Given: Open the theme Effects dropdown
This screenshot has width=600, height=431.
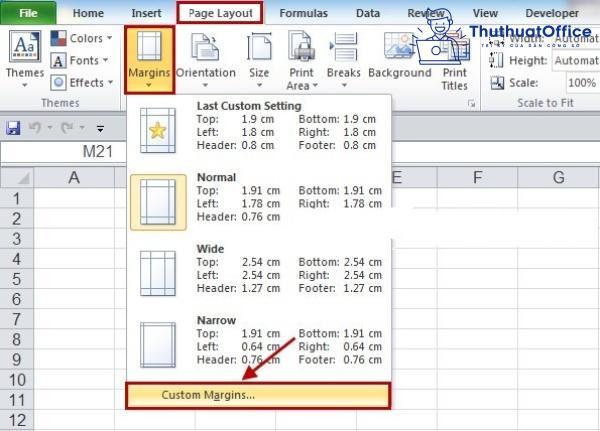Looking at the screenshot, I should pos(82,82).
